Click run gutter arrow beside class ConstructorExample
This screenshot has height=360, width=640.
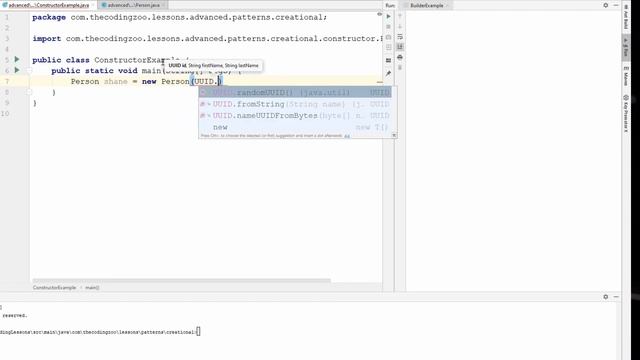coord(17,60)
